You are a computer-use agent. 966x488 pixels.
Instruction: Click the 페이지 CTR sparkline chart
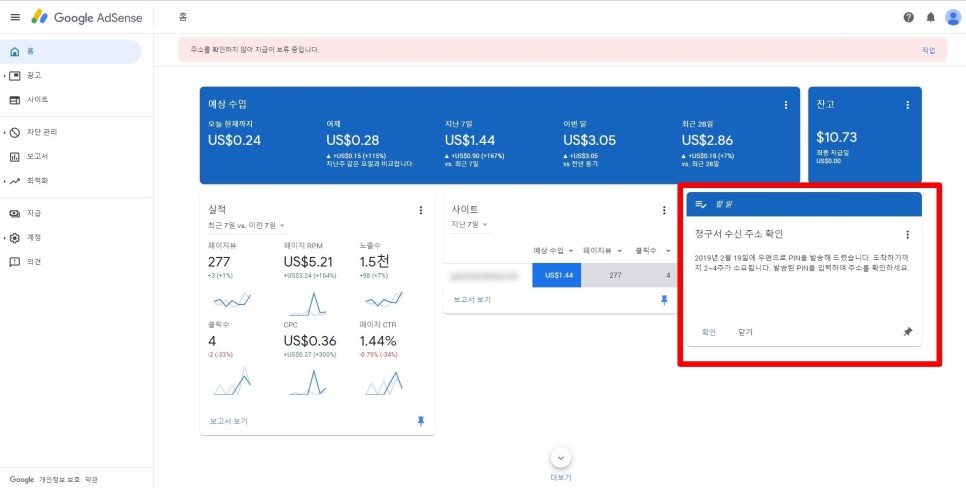click(383, 383)
